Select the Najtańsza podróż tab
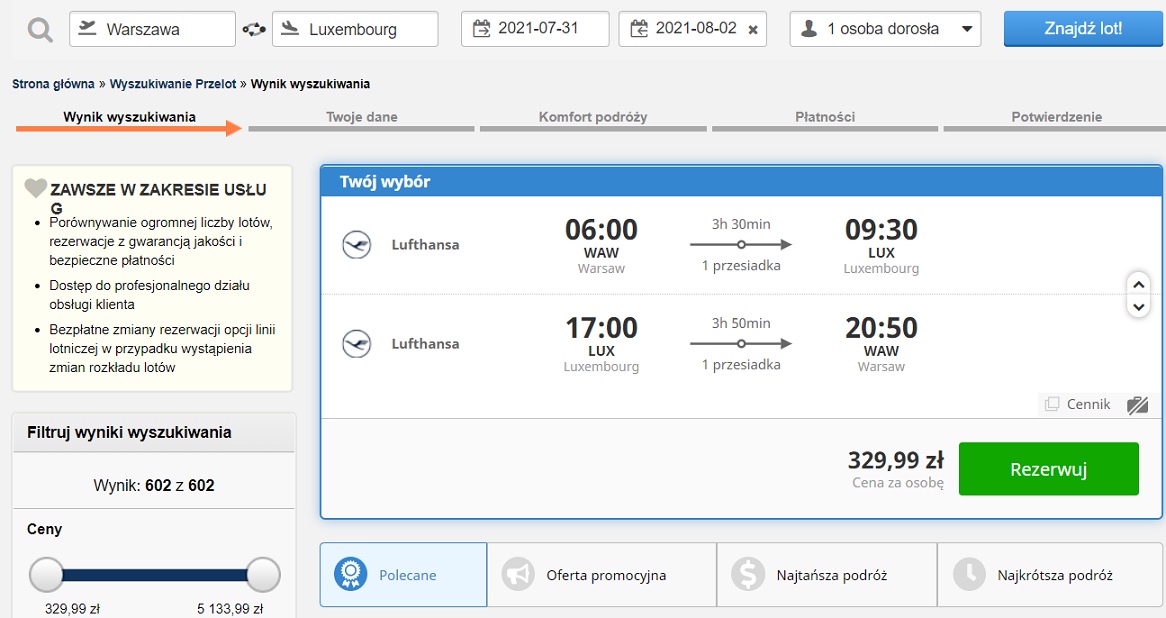The height and width of the screenshot is (618, 1166). pos(827,575)
